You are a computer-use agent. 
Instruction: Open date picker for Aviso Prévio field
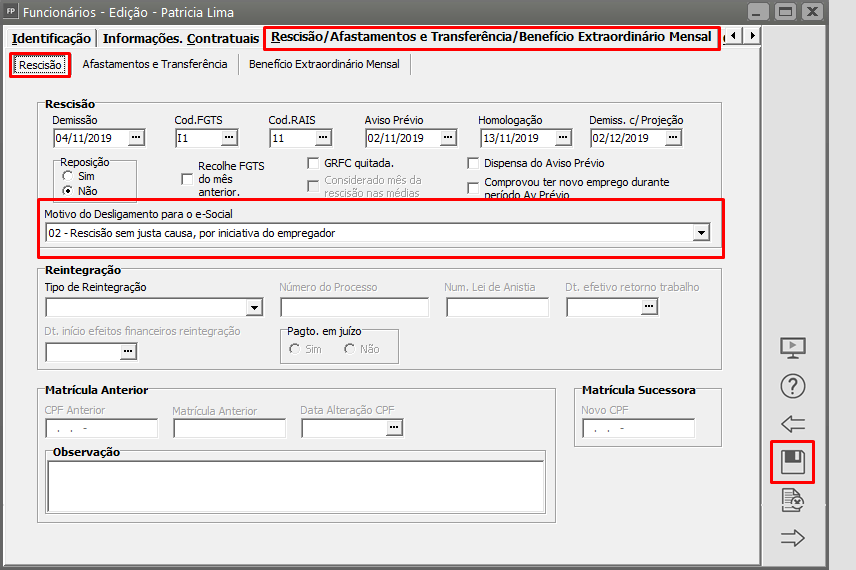click(448, 138)
